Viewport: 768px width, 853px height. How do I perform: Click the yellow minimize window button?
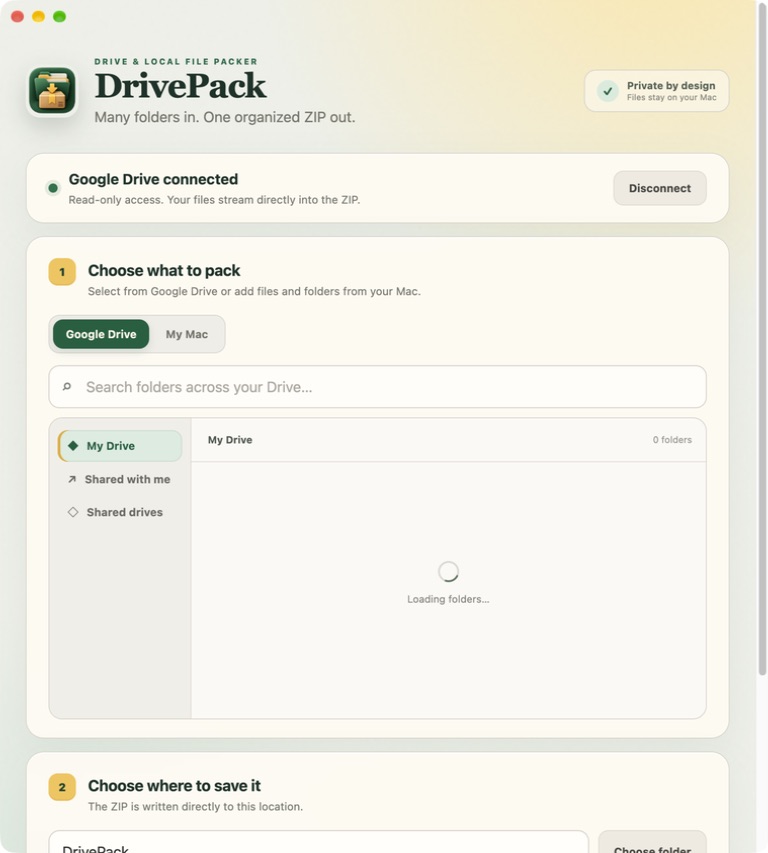pyautogui.click(x=39, y=16)
